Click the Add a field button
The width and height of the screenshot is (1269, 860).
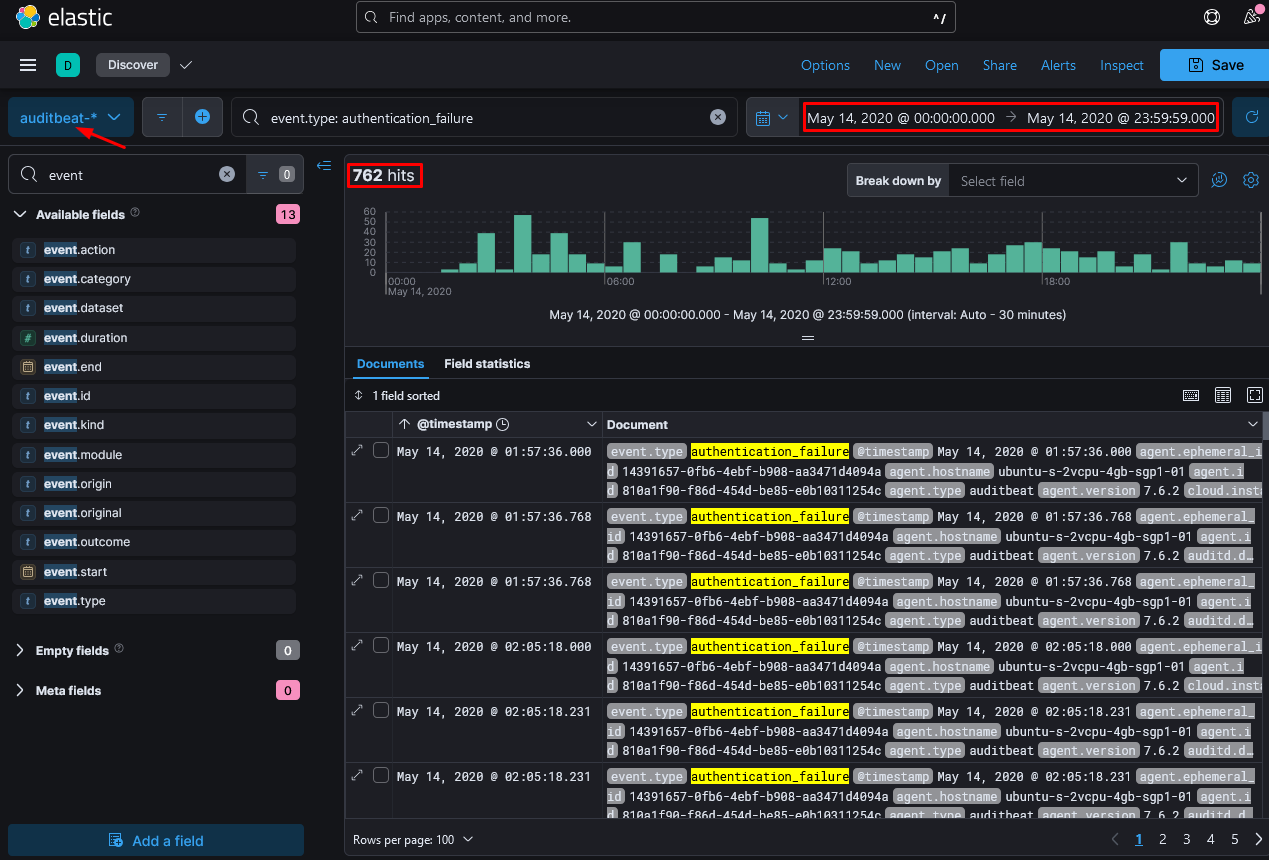click(156, 840)
